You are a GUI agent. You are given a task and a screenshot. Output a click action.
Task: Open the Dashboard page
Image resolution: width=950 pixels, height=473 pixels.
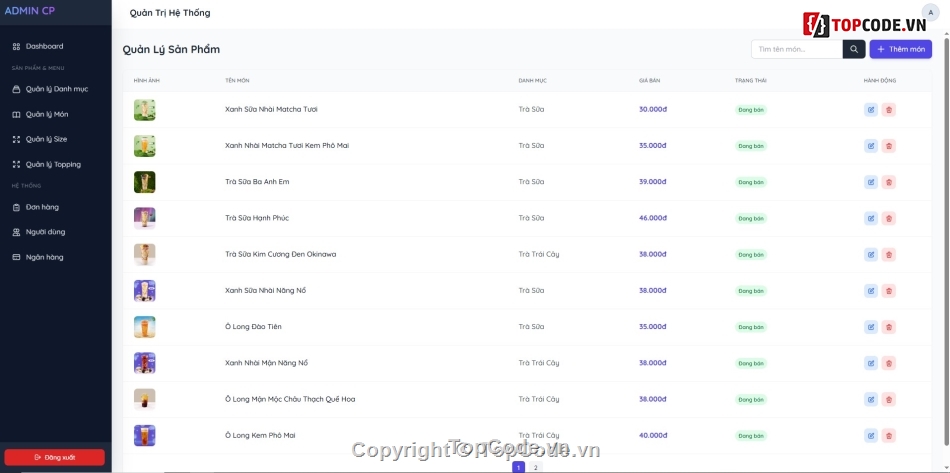pyautogui.click(x=44, y=46)
